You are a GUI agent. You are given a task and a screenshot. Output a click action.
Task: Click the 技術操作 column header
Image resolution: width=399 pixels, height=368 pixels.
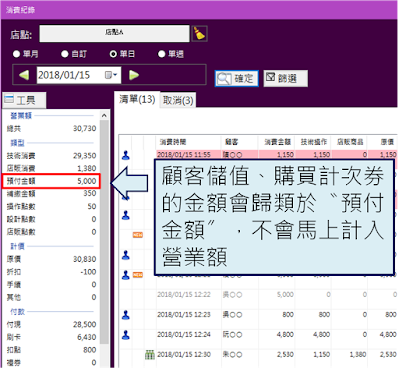tap(313, 142)
